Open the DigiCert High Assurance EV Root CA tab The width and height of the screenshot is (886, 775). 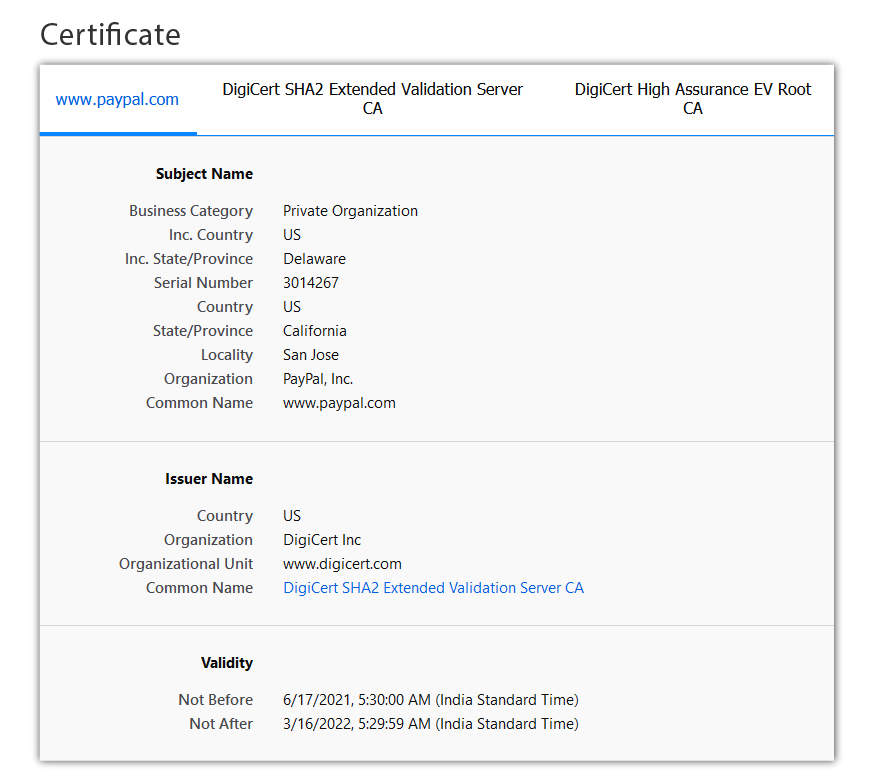(x=693, y=99)
